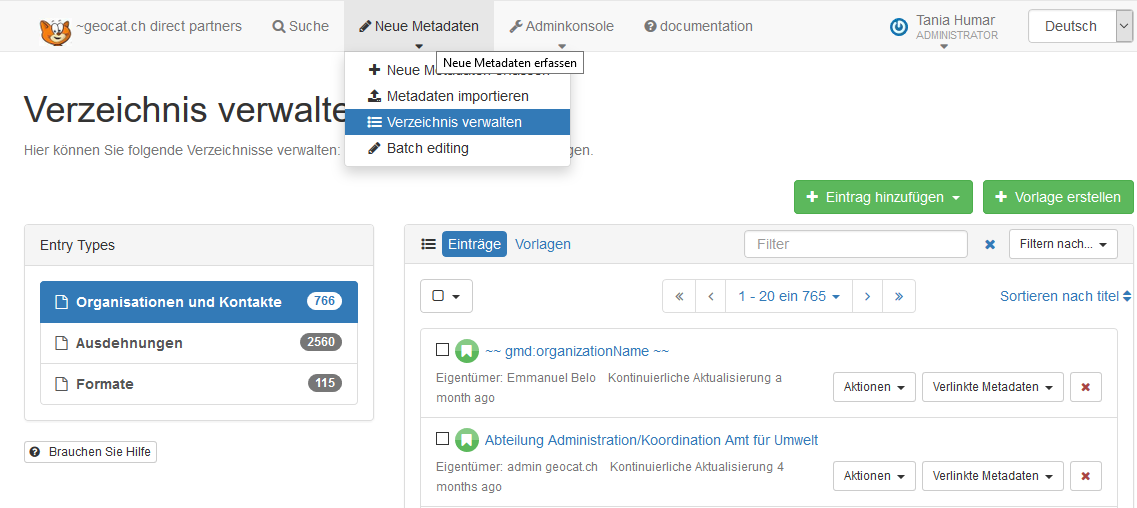Click Sortieren nach titel sort link
This screenshot has width=1137, height=508.
1065,296
